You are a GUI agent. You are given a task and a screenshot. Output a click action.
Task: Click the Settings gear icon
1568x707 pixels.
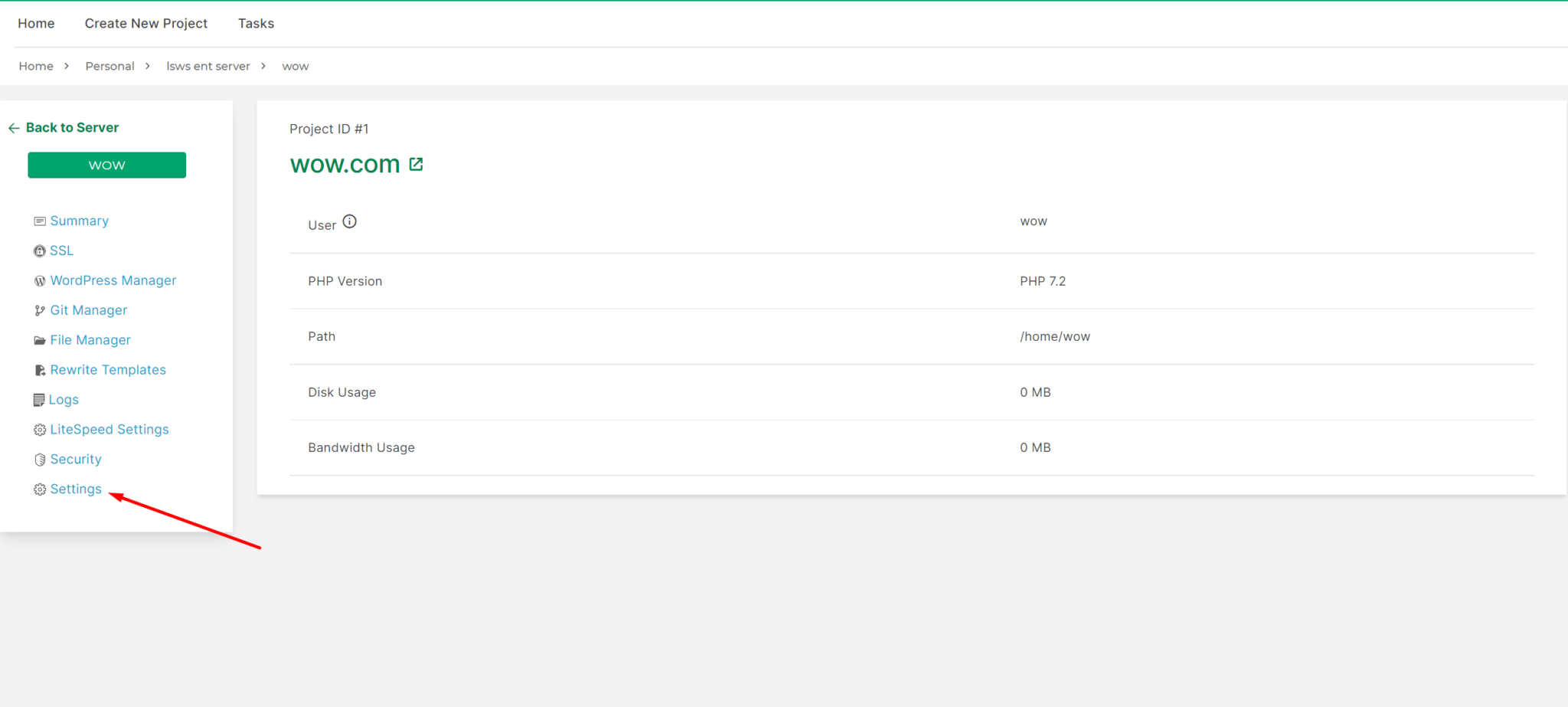pos(39,489)
